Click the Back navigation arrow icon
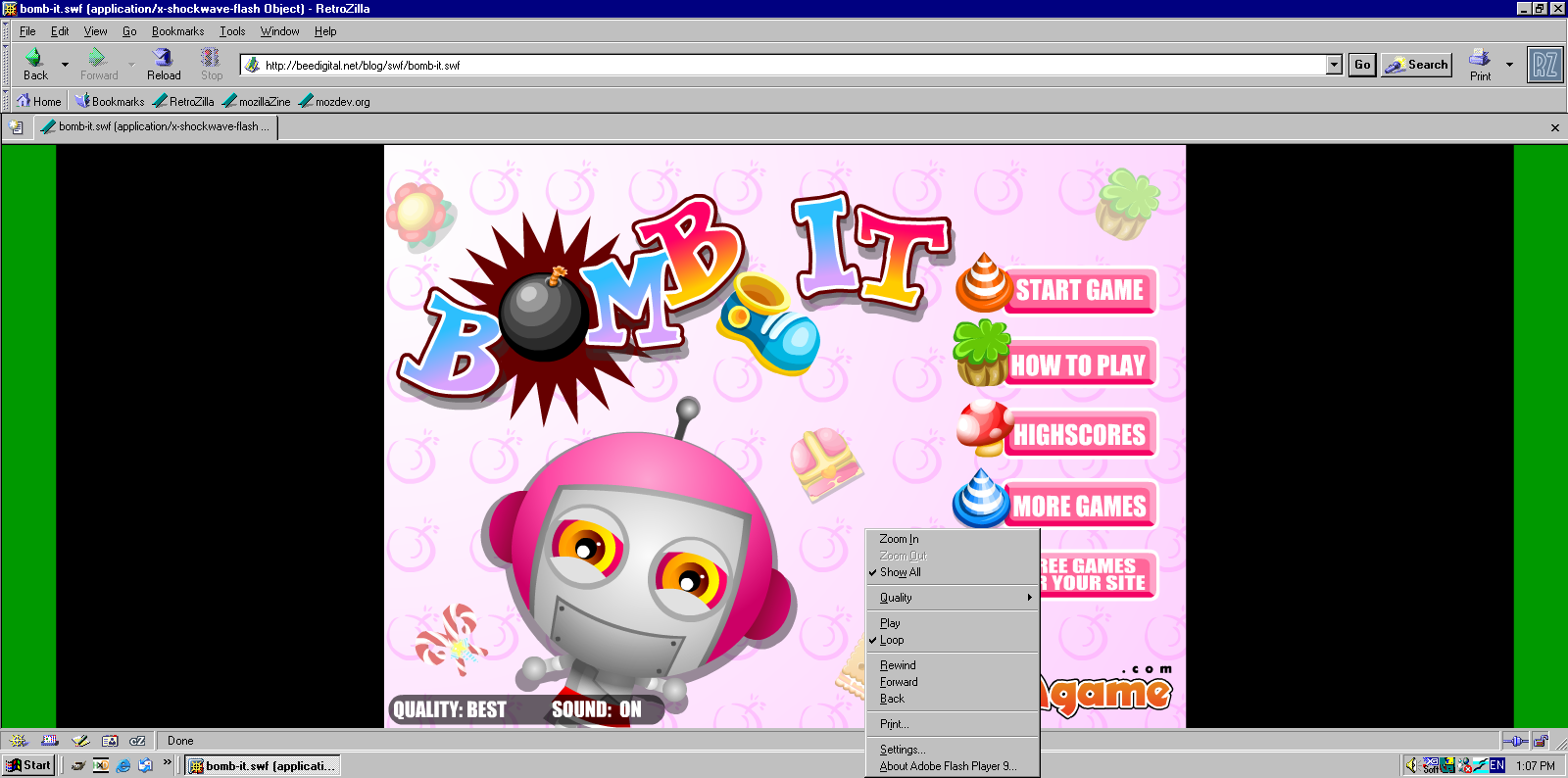The height and width of the screenshot is (778, 1568). click(x=34, y=58)
